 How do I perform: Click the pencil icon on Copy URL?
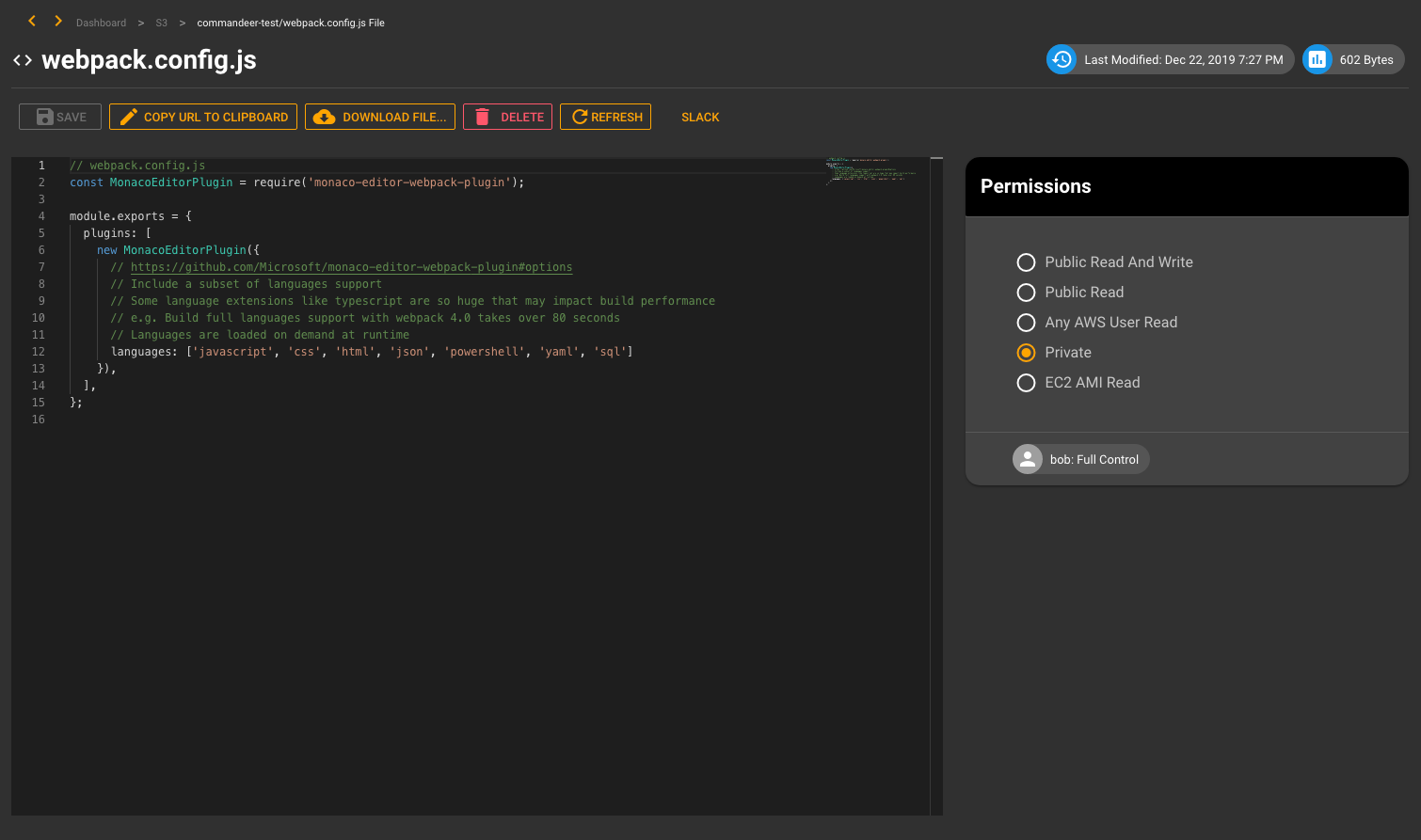coord(129,117)
